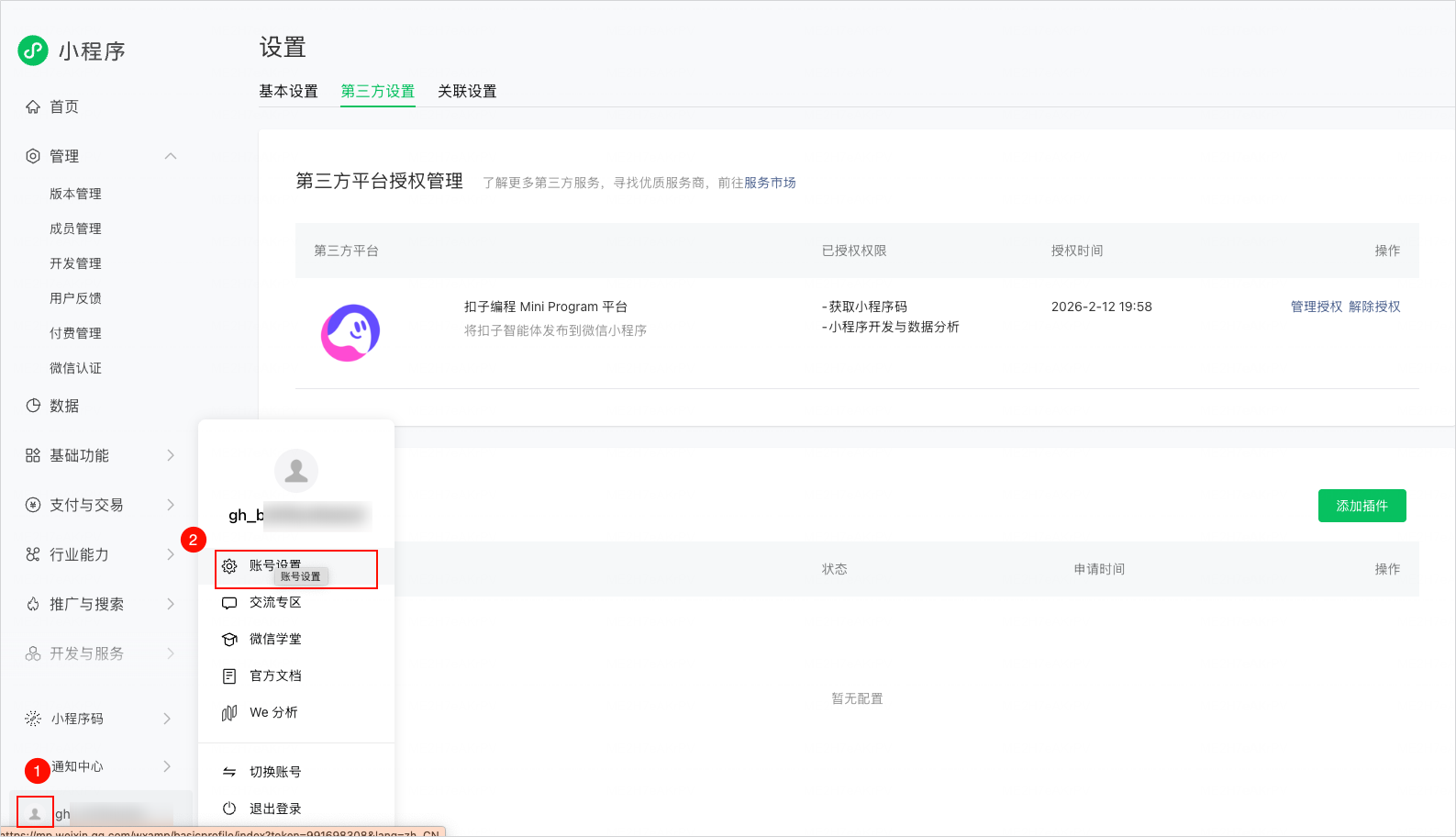1456x837 pixels.
Task: Click the 官方文档 document icon
Action: pyautogui.click(x=229, y=676)
